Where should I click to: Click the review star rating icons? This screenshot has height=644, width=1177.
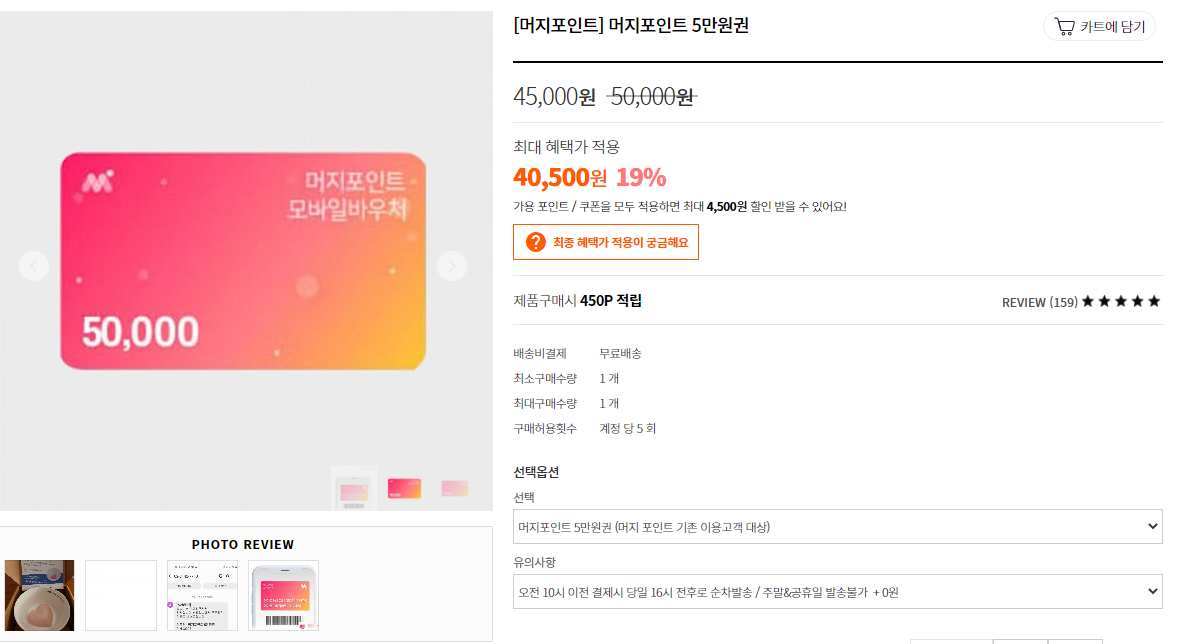[x=1121, y=301]
